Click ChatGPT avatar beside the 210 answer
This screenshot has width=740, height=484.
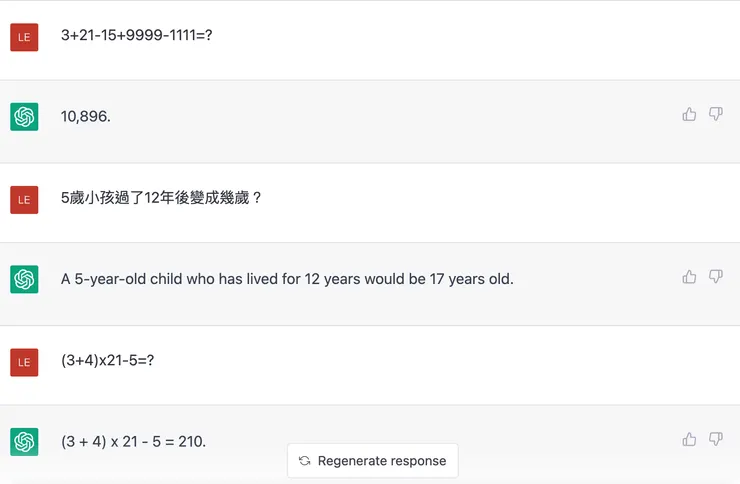click(24, 441)
